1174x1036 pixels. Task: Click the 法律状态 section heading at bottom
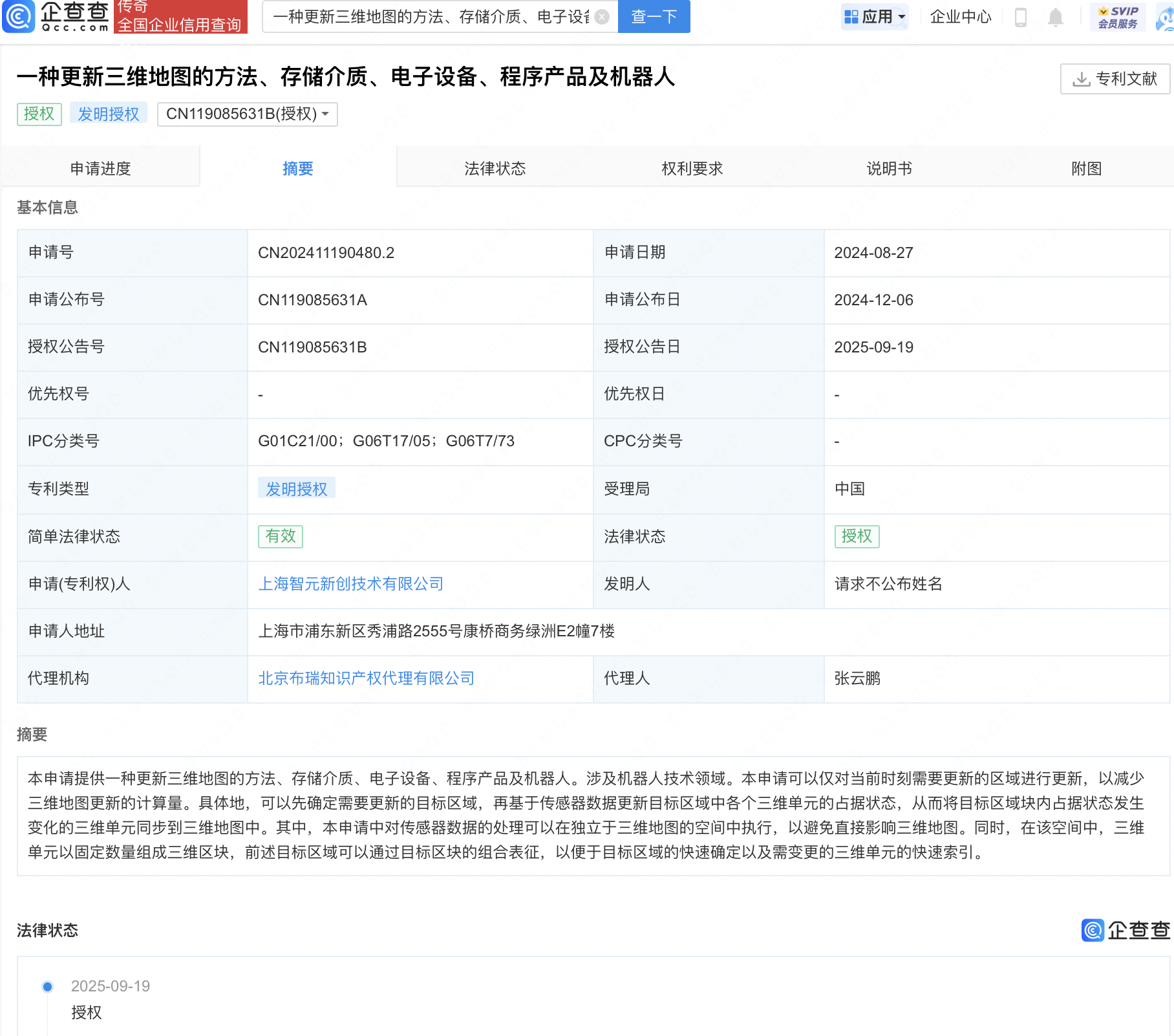47,931
